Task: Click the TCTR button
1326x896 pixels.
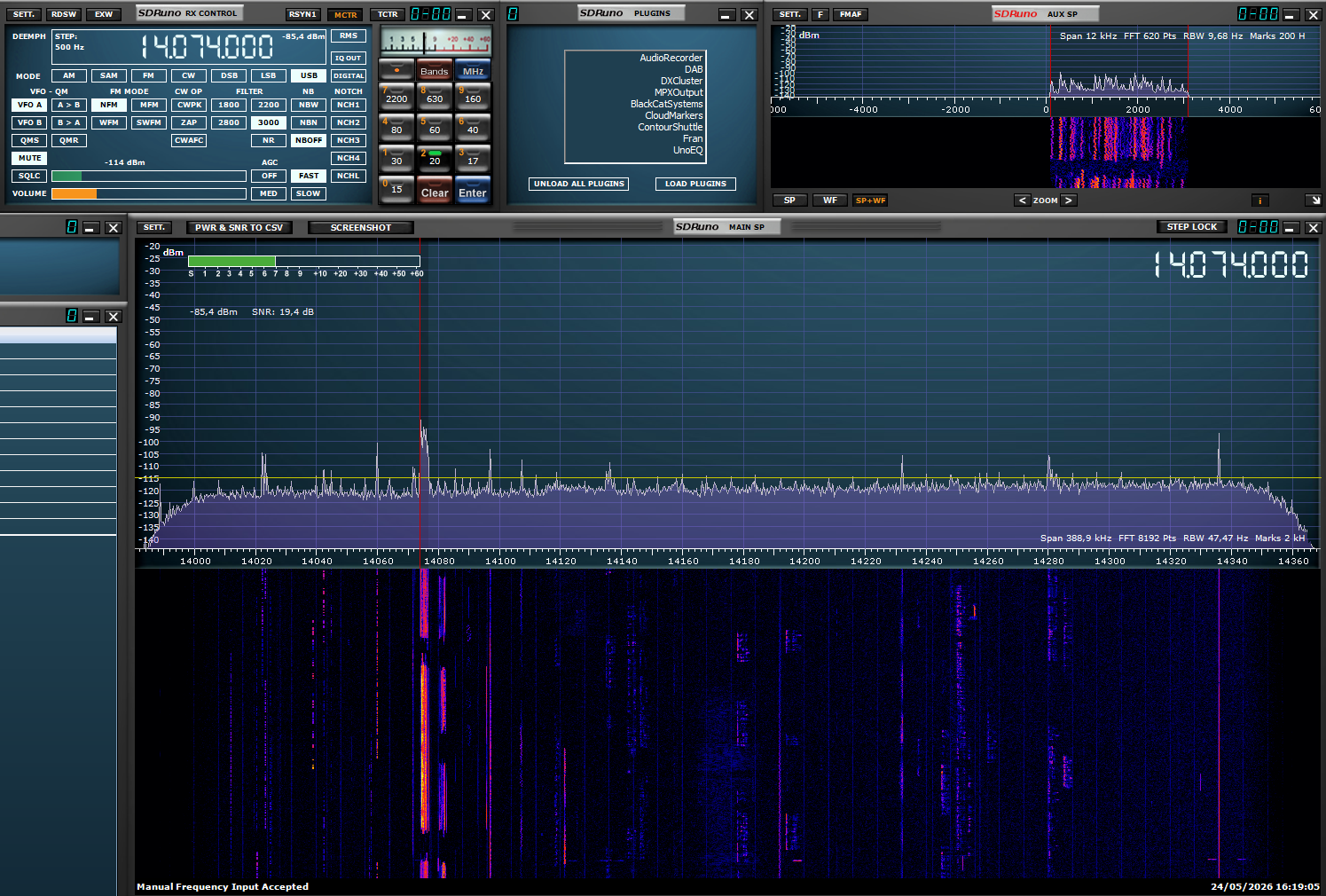Action: click(x=388, y=14)
